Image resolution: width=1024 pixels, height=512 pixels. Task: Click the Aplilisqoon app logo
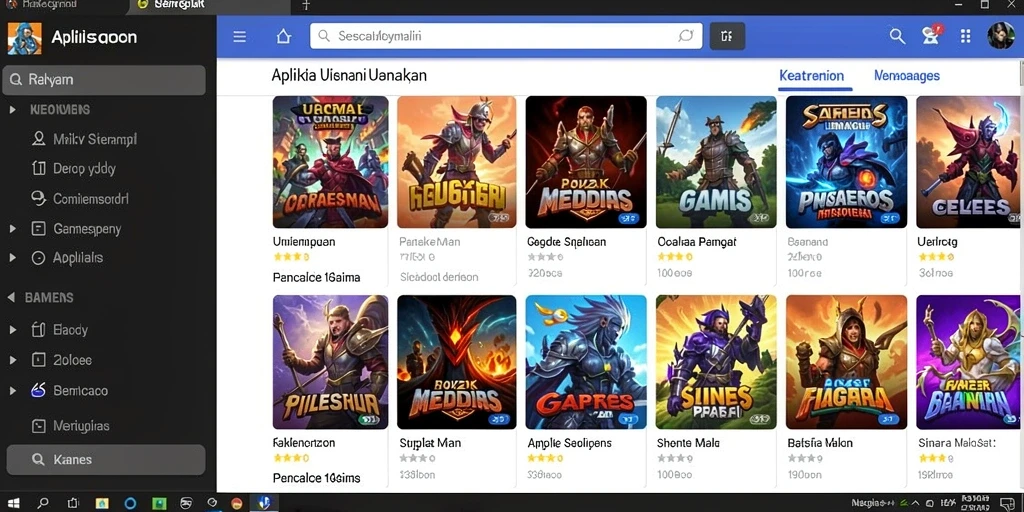point(24,38)
